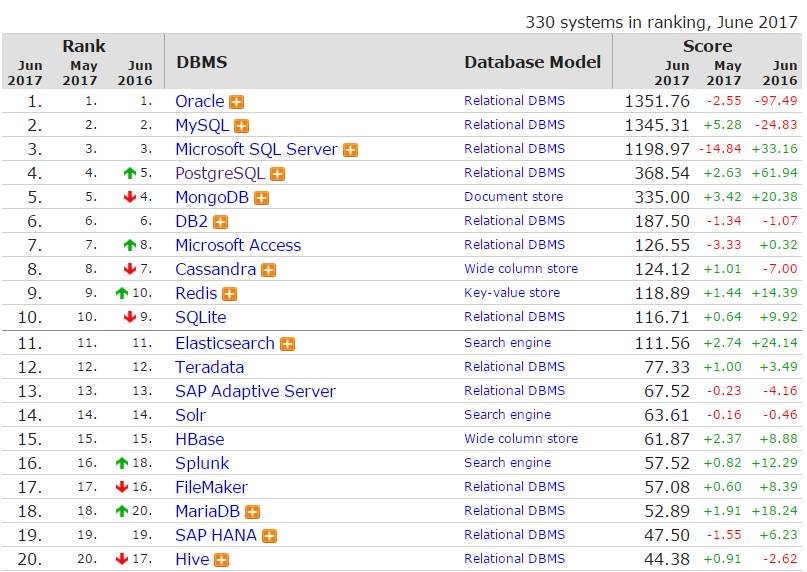
Task: Click the plus icon next to Cassandra
Action: pyautogui.click(x=268, y=270)
